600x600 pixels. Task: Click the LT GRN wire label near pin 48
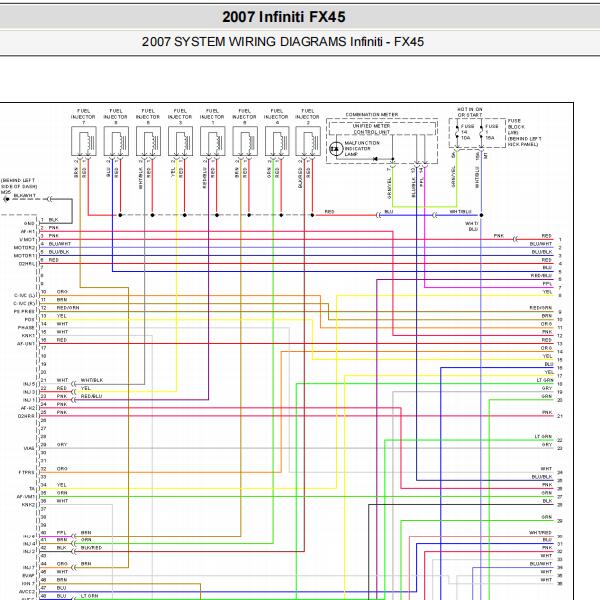90,596
